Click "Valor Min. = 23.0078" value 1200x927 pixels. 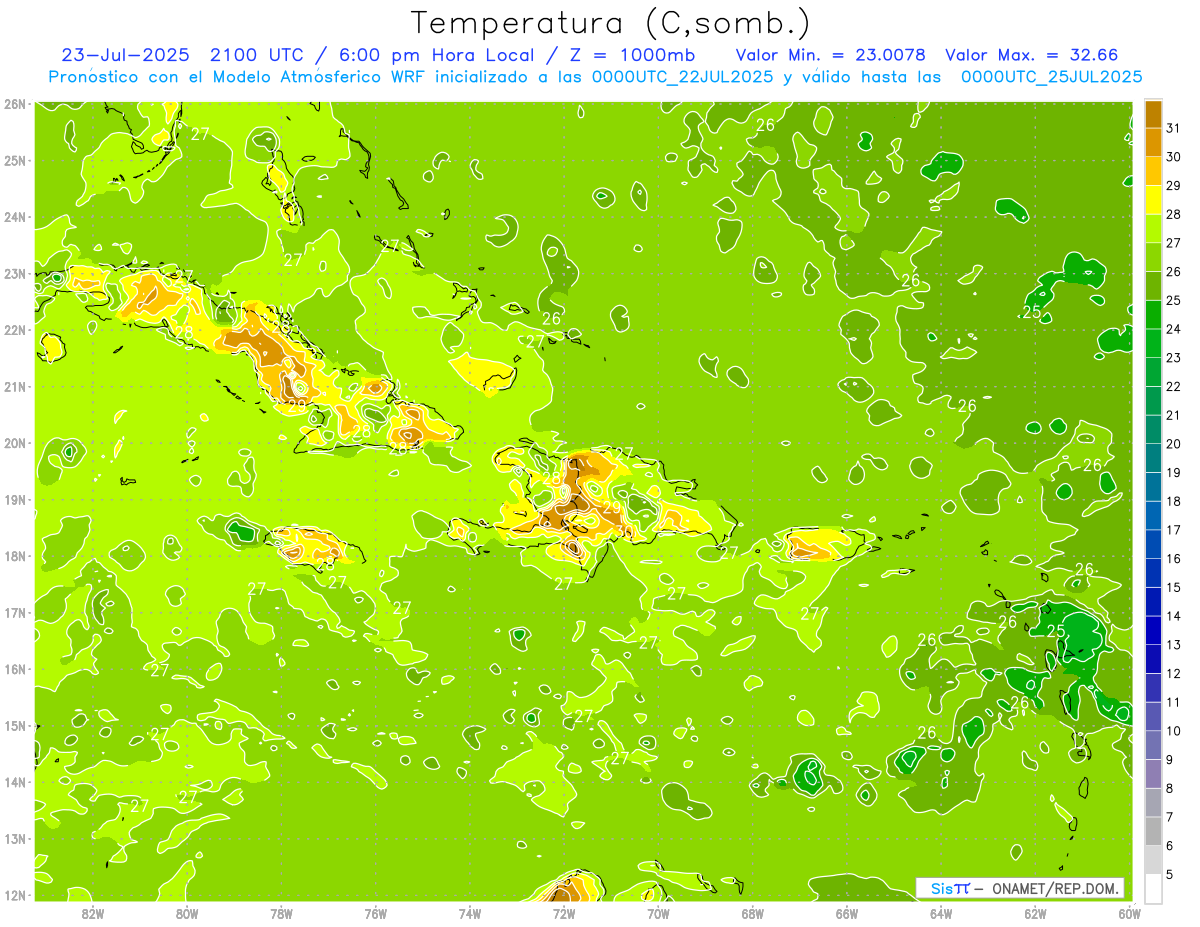click(x=830, y=55)
